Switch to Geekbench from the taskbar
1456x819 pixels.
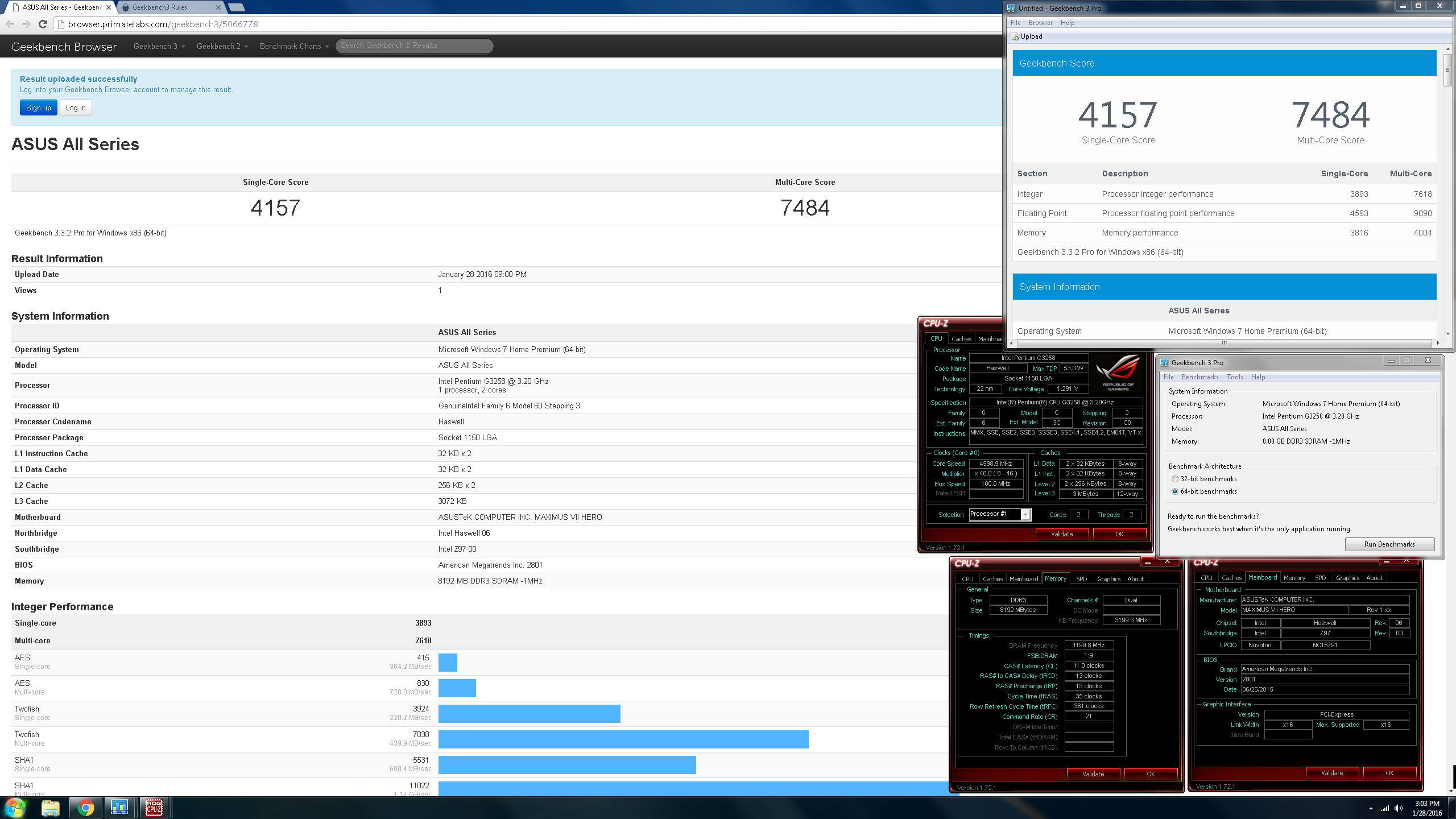tap(119, 808)
